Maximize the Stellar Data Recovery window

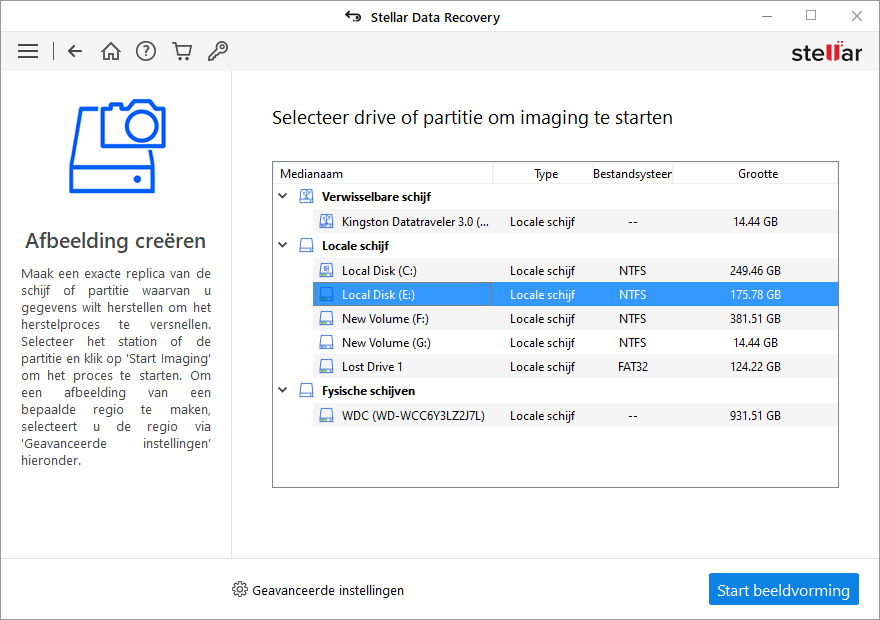point(811,16)
